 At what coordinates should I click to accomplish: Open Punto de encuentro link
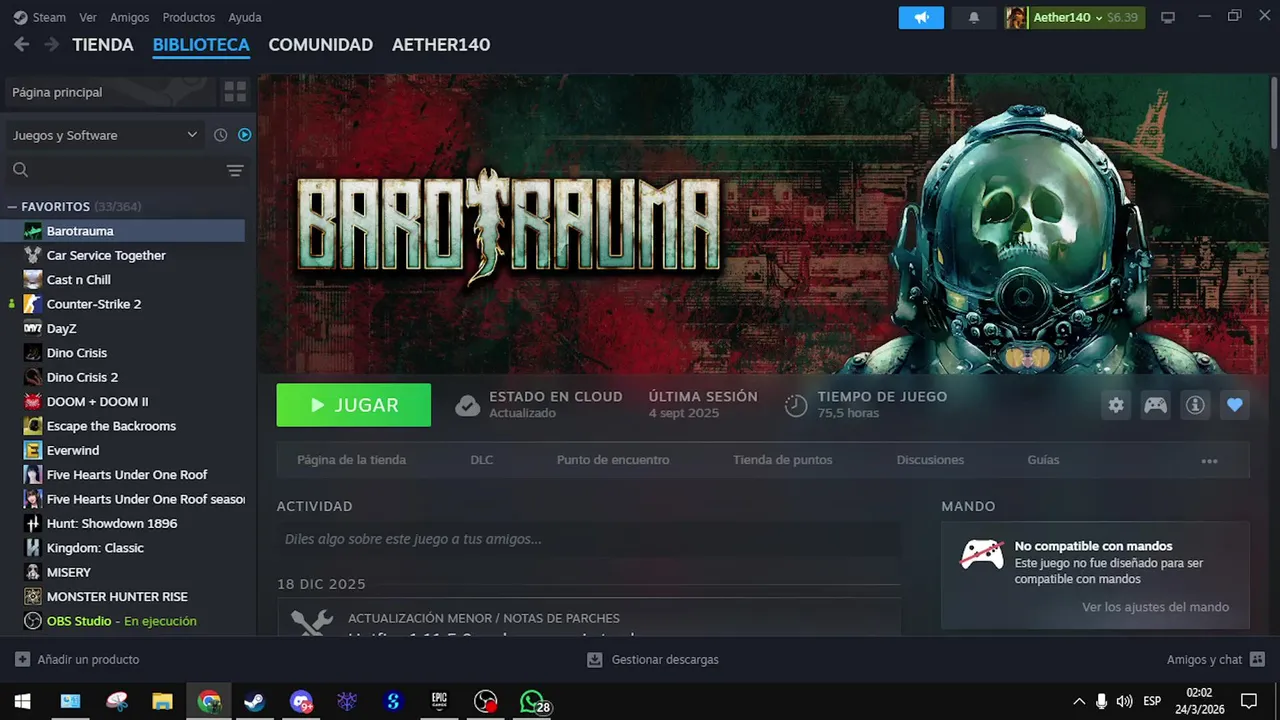(x=613, y=460)
